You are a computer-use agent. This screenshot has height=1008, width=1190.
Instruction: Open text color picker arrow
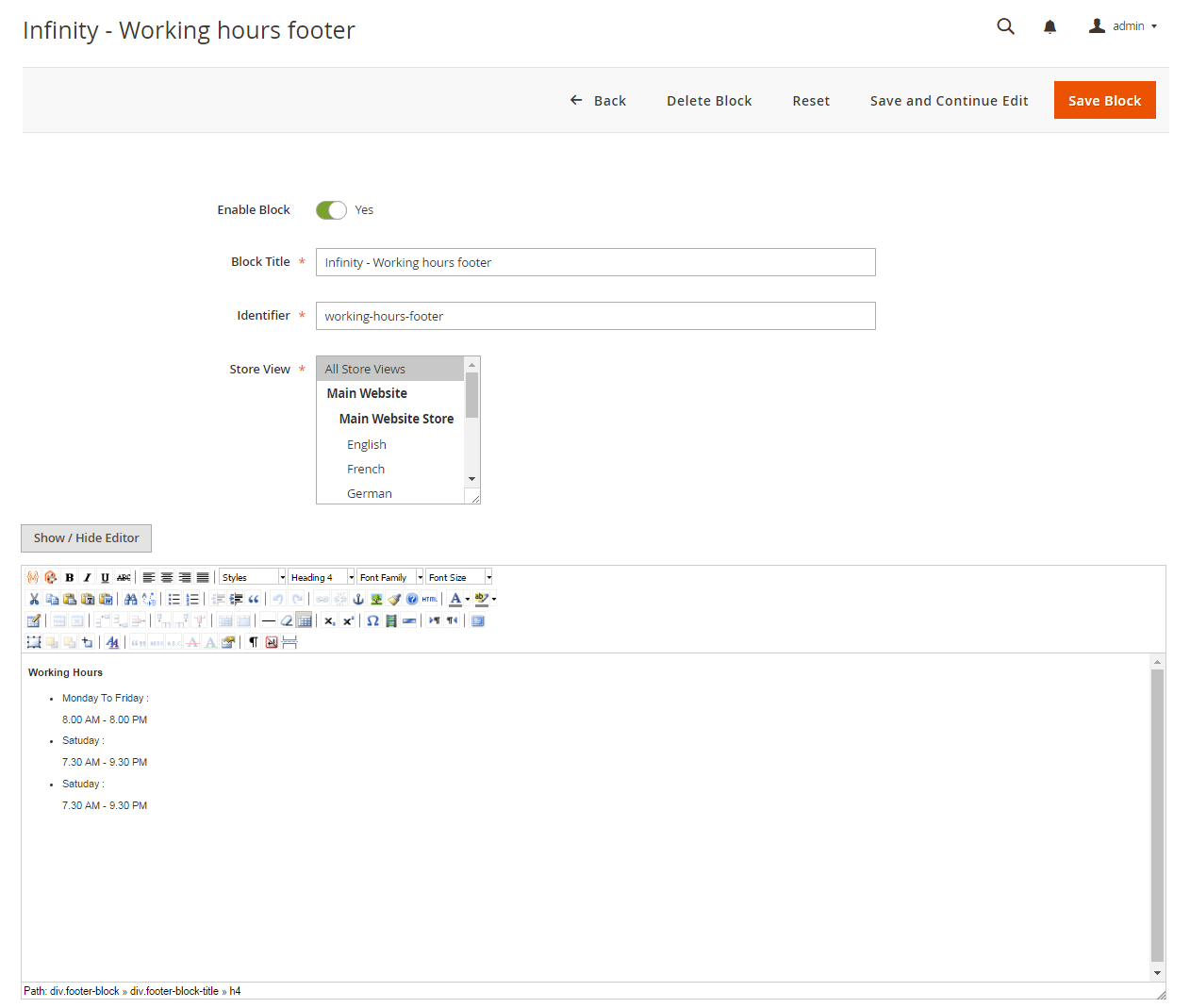[x=468, y=599]
